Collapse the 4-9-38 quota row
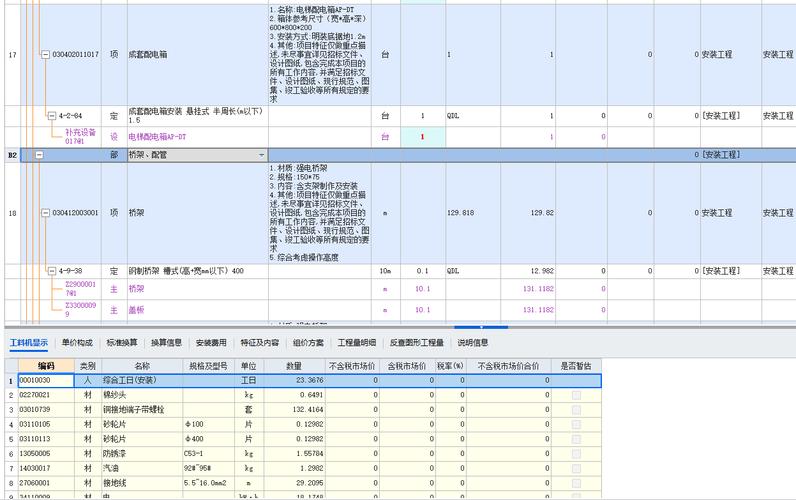Image resolution: width=796 pixels, height=500 pixels. [x=51, y=271]
